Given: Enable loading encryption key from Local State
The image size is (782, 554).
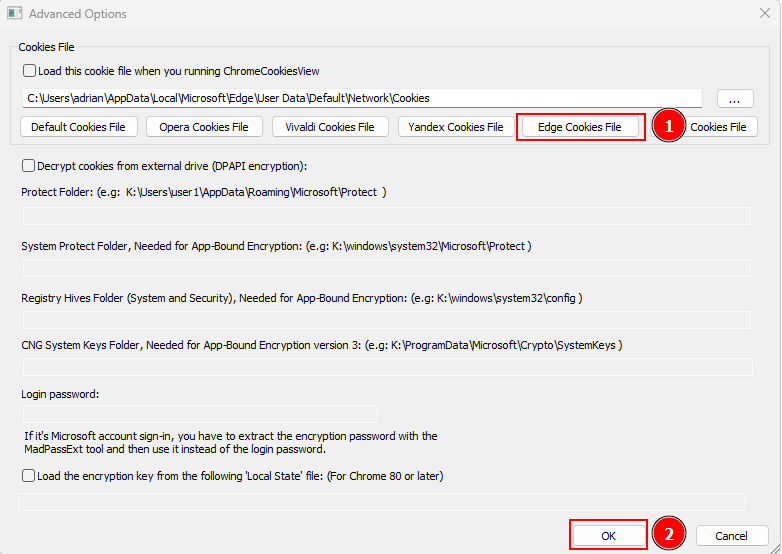Looking at the screenshot, I should (29, 476).
